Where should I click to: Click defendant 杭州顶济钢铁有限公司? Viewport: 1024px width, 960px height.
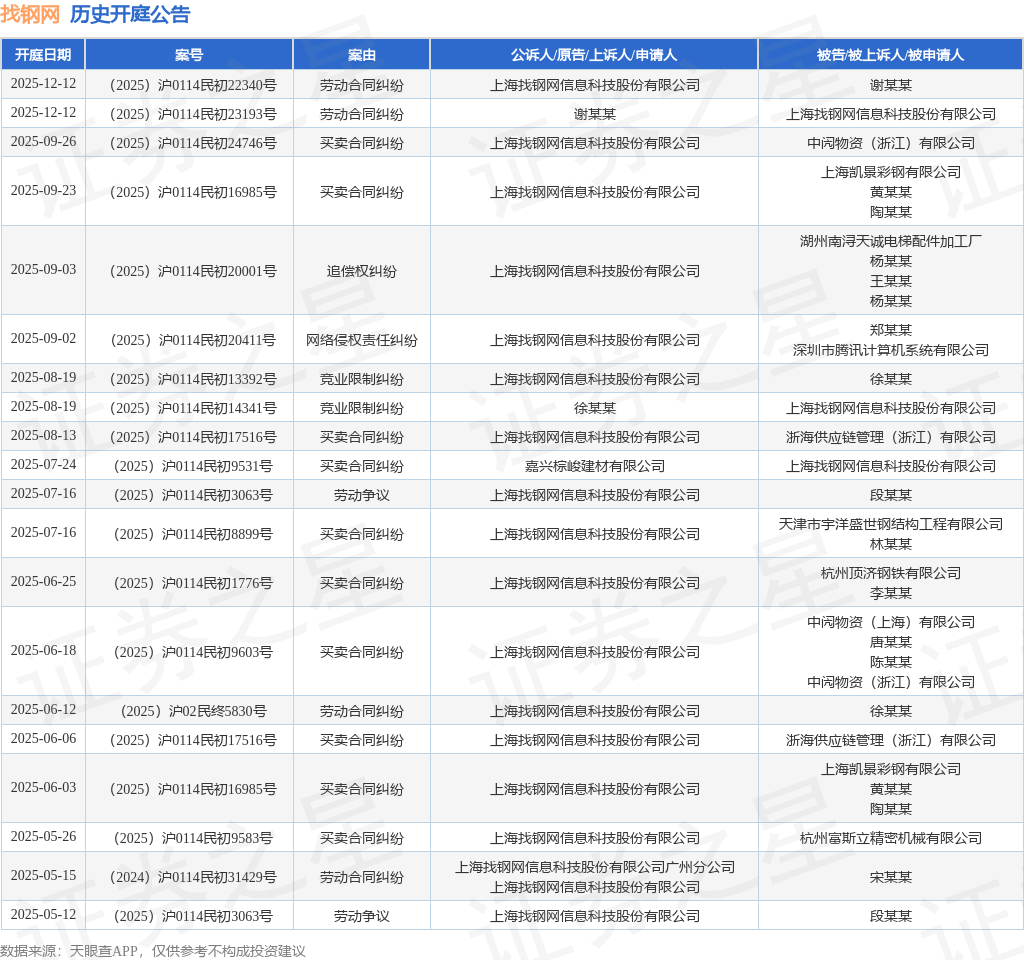(891, 573)
